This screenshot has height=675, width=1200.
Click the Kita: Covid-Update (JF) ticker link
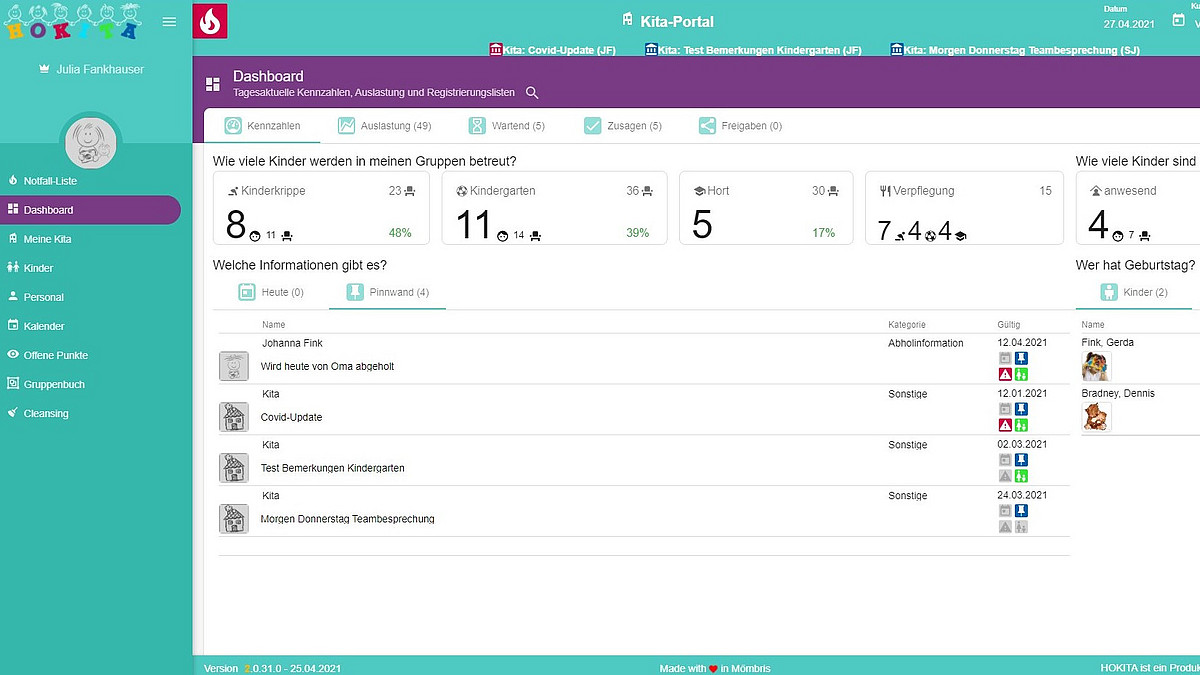(553, 50)
